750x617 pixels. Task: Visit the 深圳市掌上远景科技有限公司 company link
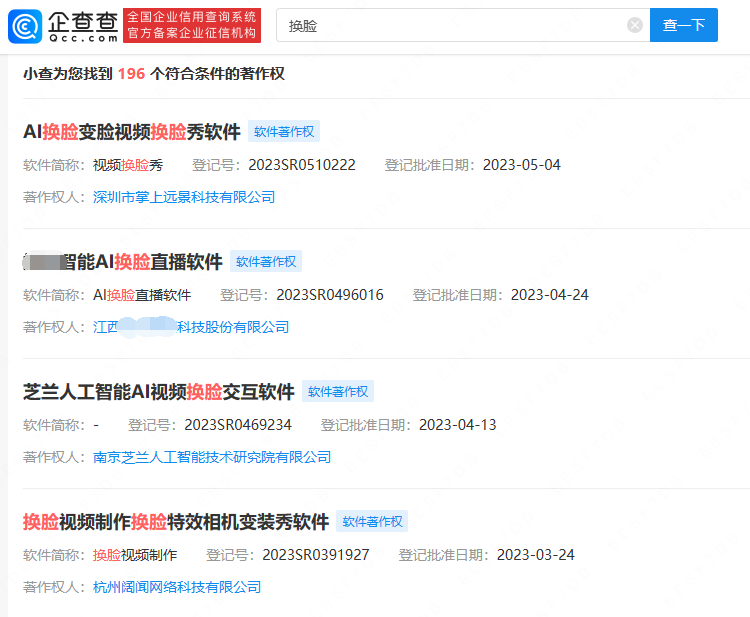[x=183, y=197]
